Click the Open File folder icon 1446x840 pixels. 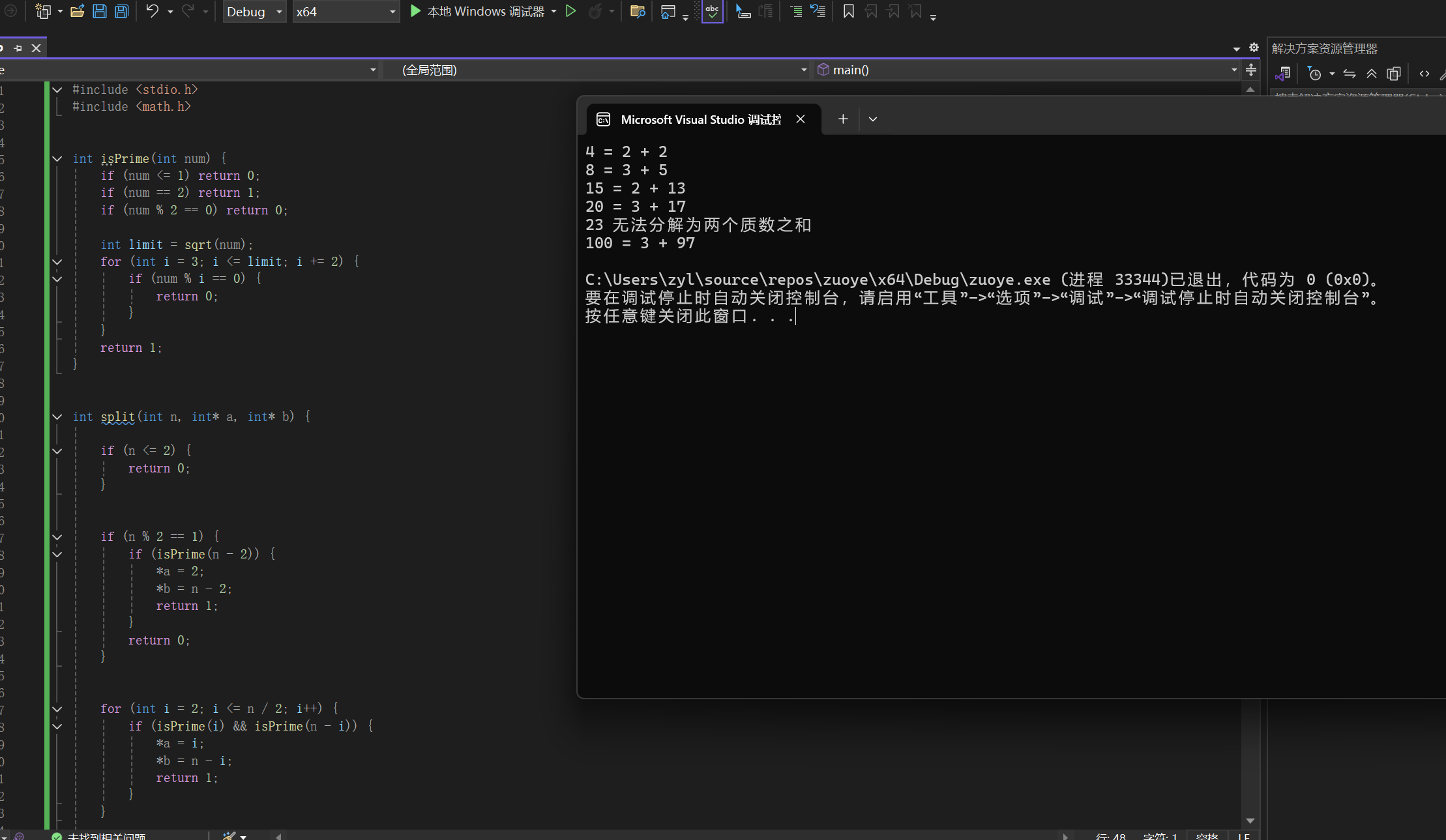pyautogui.click(x=78, y=11)
